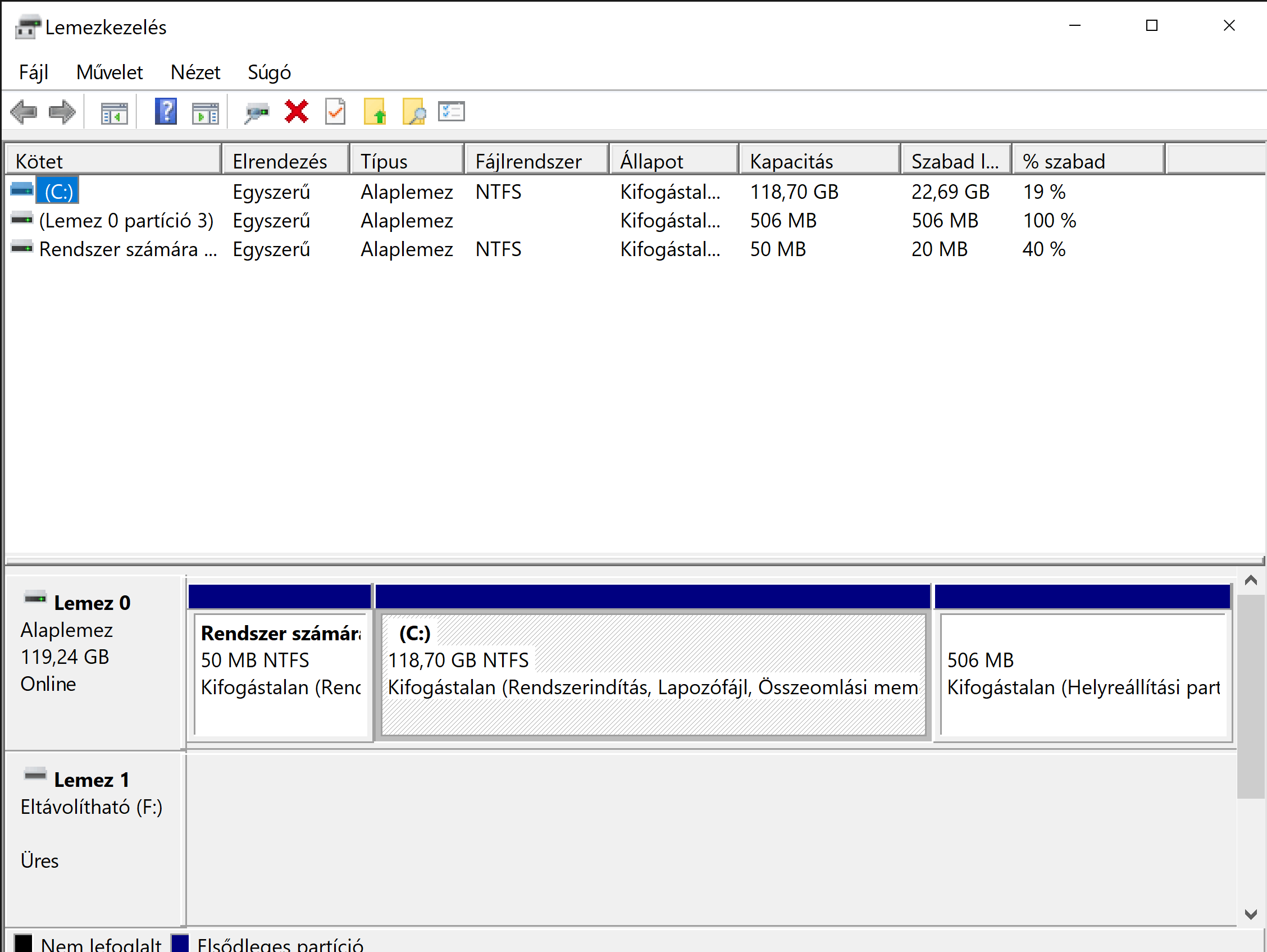Click the folder with green arrow icon
Viewport: 1267px width, 952px height.
(x=375, y=112)
